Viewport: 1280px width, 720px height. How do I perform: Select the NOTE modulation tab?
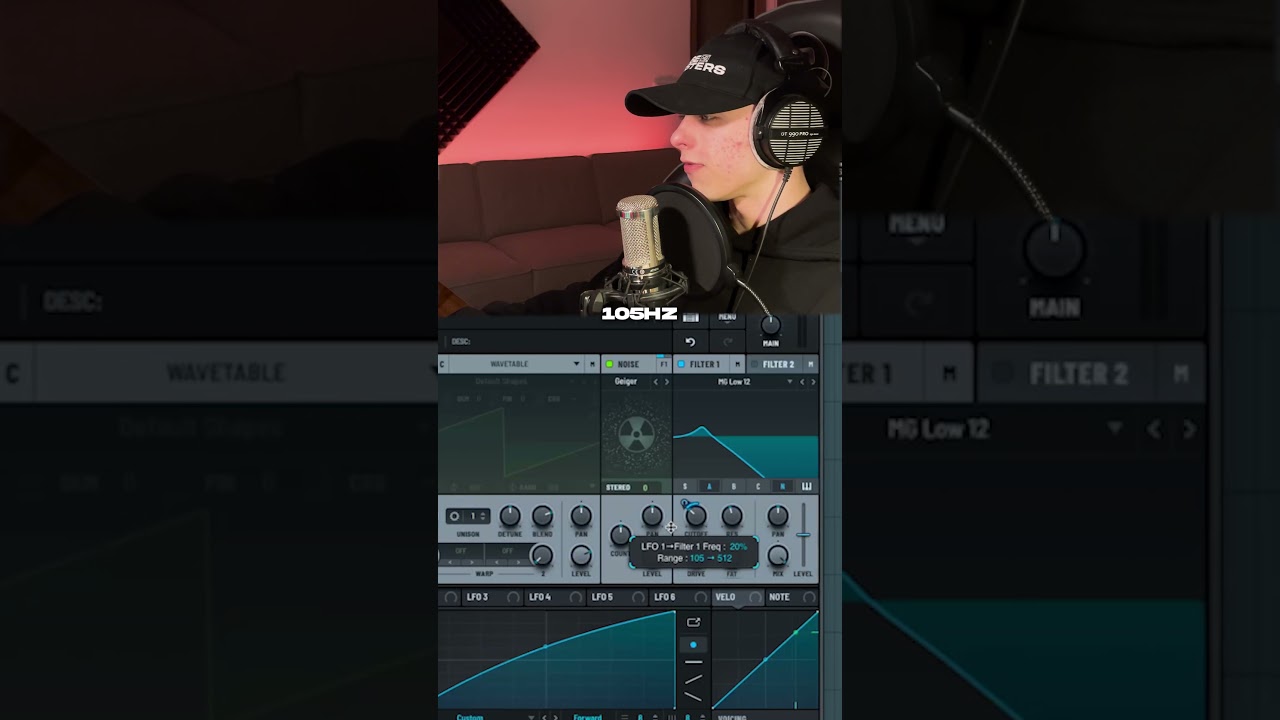(779, 597)
